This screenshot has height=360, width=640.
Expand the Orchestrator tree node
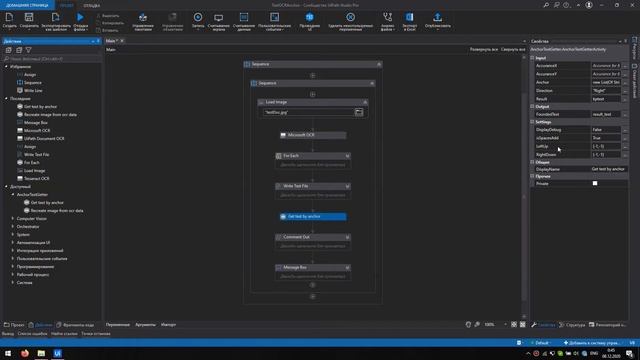[x=13, y=227]
